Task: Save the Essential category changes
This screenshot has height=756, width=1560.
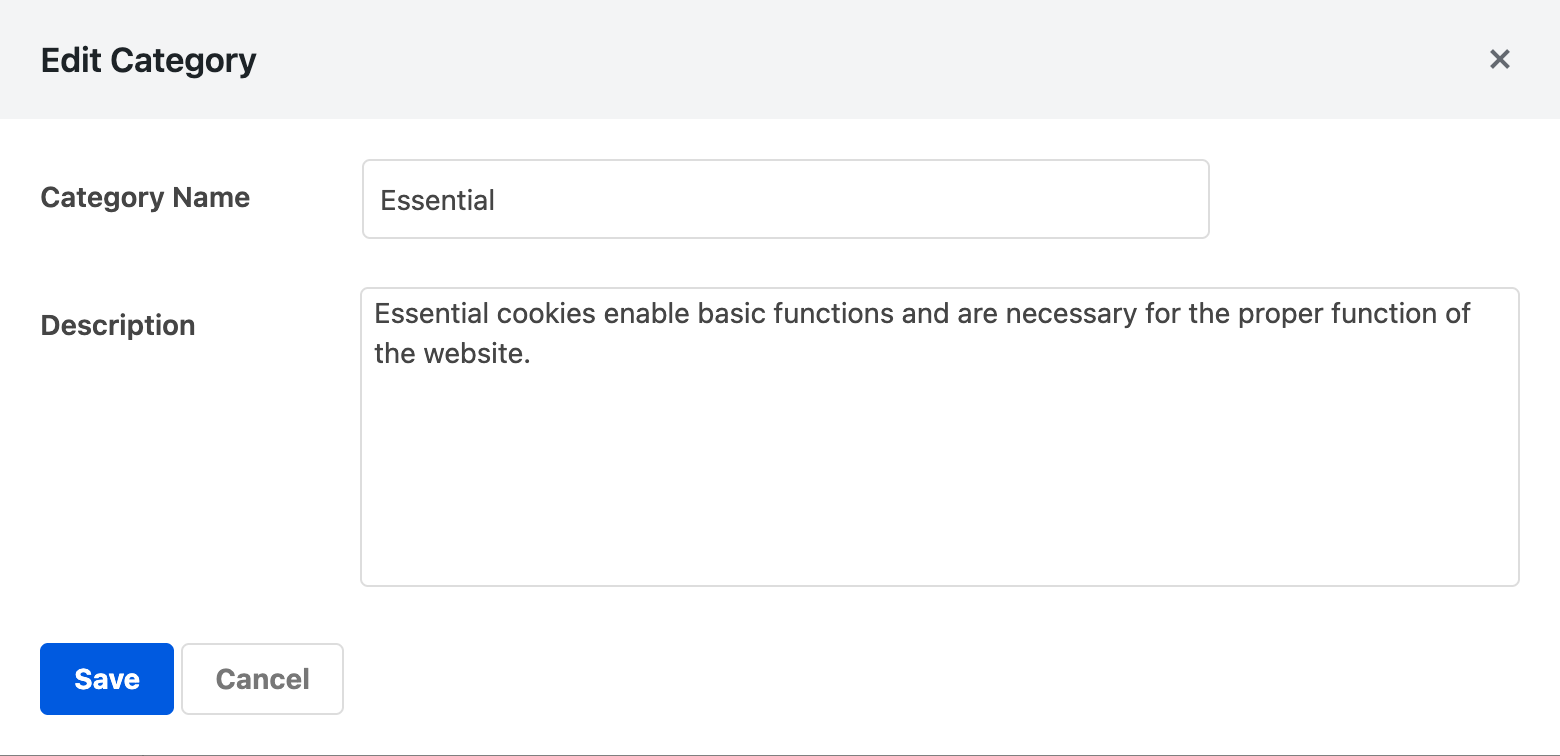Action: pyautogui.click(x=106, y=678)
